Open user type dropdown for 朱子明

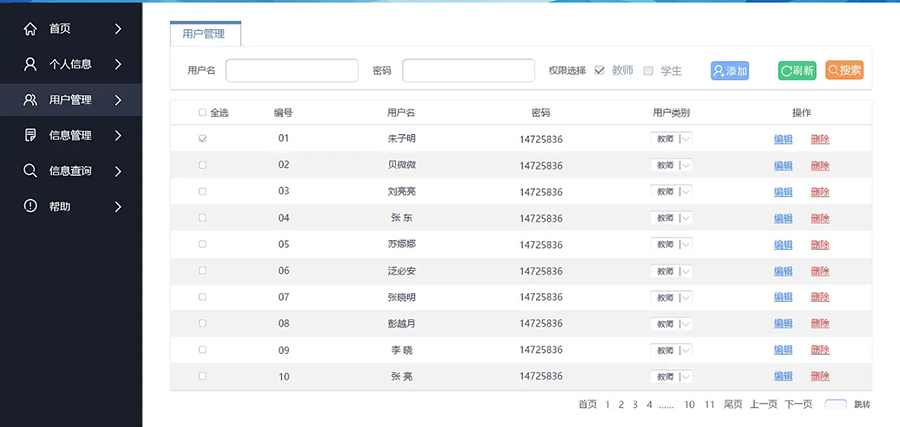[671, 139]
